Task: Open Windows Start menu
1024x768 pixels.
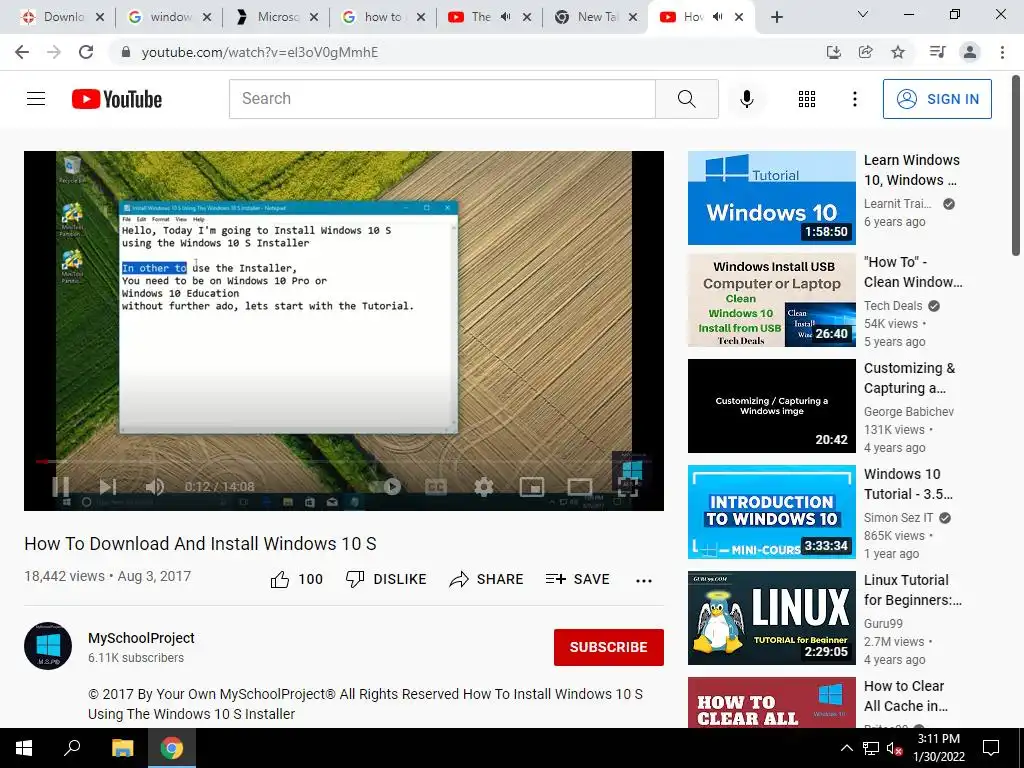Action: pos(24,748)
